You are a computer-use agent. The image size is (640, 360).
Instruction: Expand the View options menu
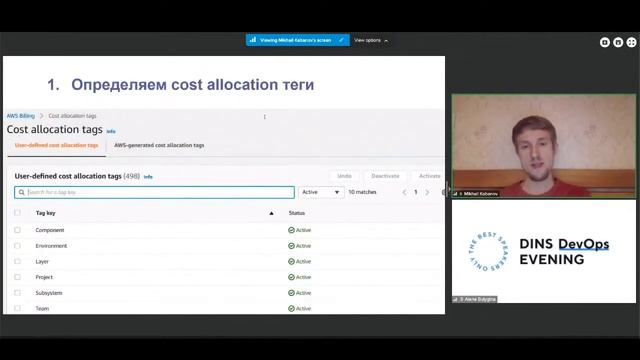pos(371,40)
